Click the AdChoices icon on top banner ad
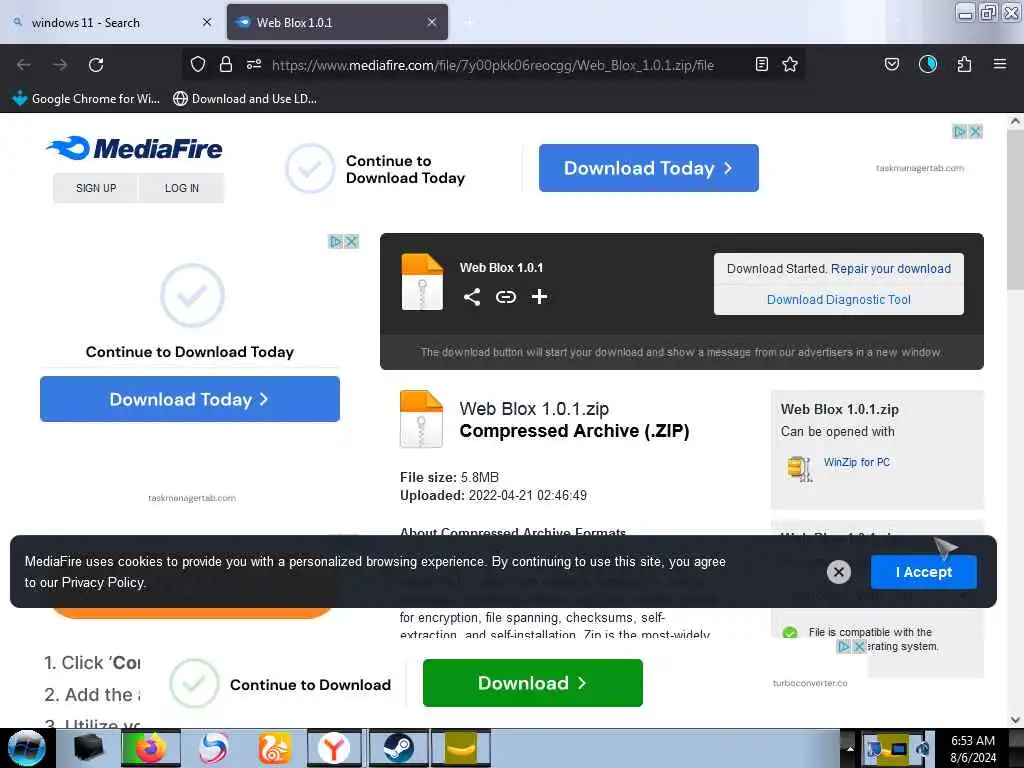1024x768 pixels. [x=959, y=132]
